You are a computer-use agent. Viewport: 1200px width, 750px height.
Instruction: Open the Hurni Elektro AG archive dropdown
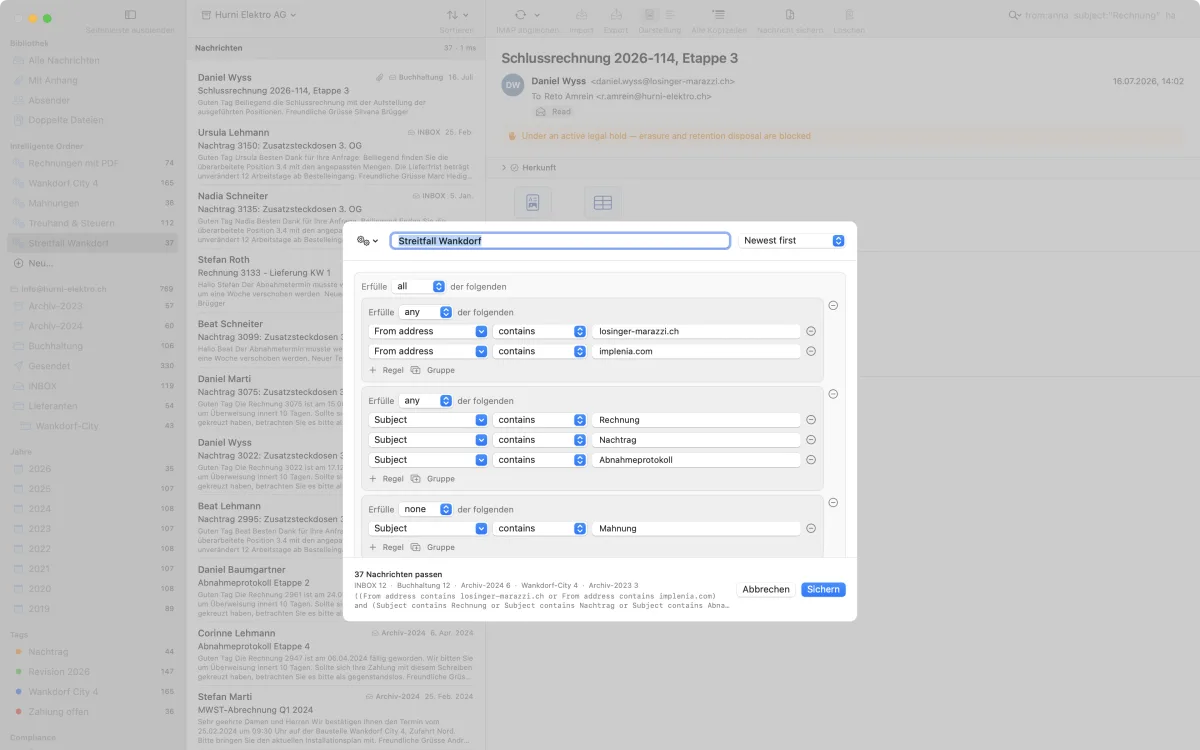coord(248,15)
